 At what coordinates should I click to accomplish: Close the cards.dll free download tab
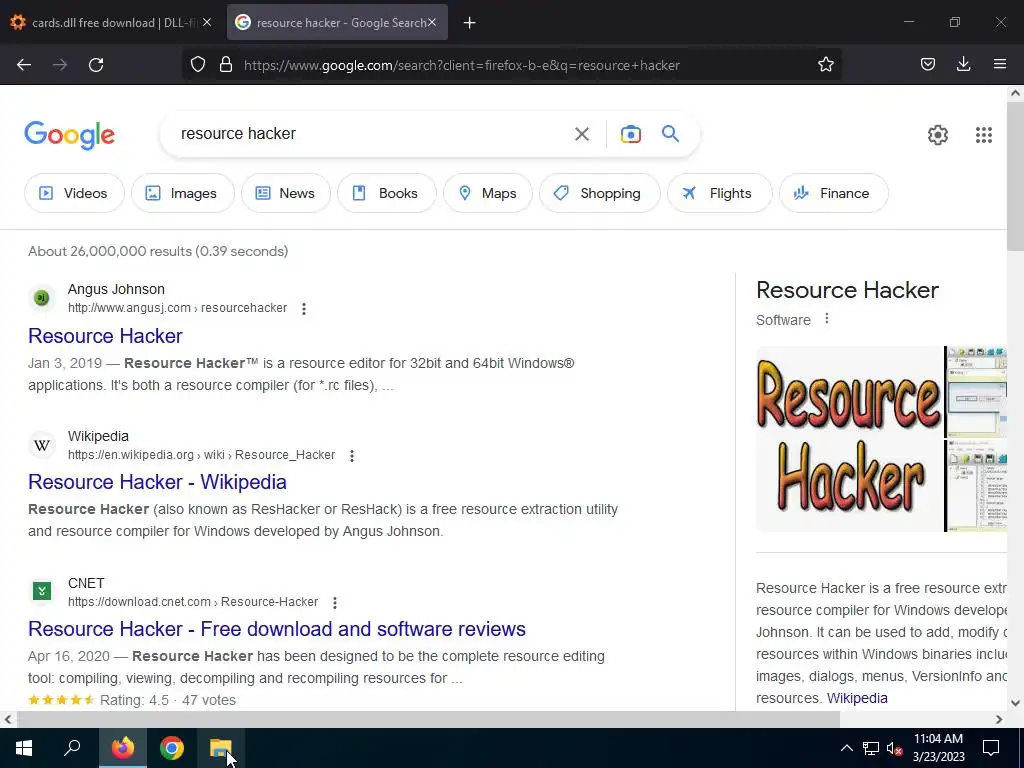pos(207,22)
